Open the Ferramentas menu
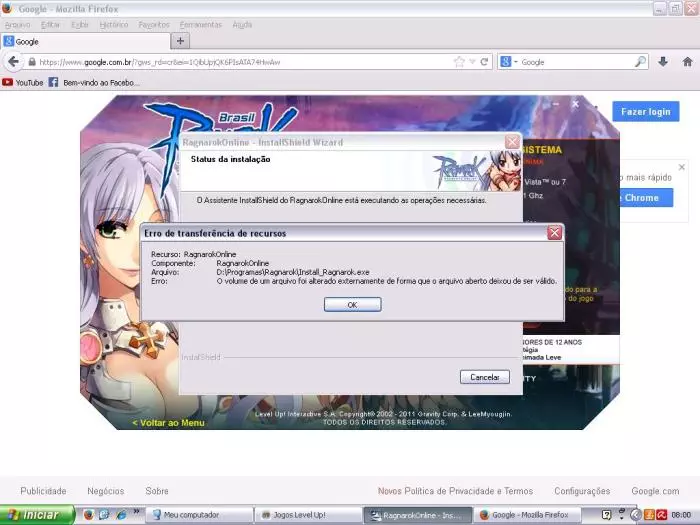Viewport: 700px width, 525px height. pyautogui.click(x=200, y=25)
